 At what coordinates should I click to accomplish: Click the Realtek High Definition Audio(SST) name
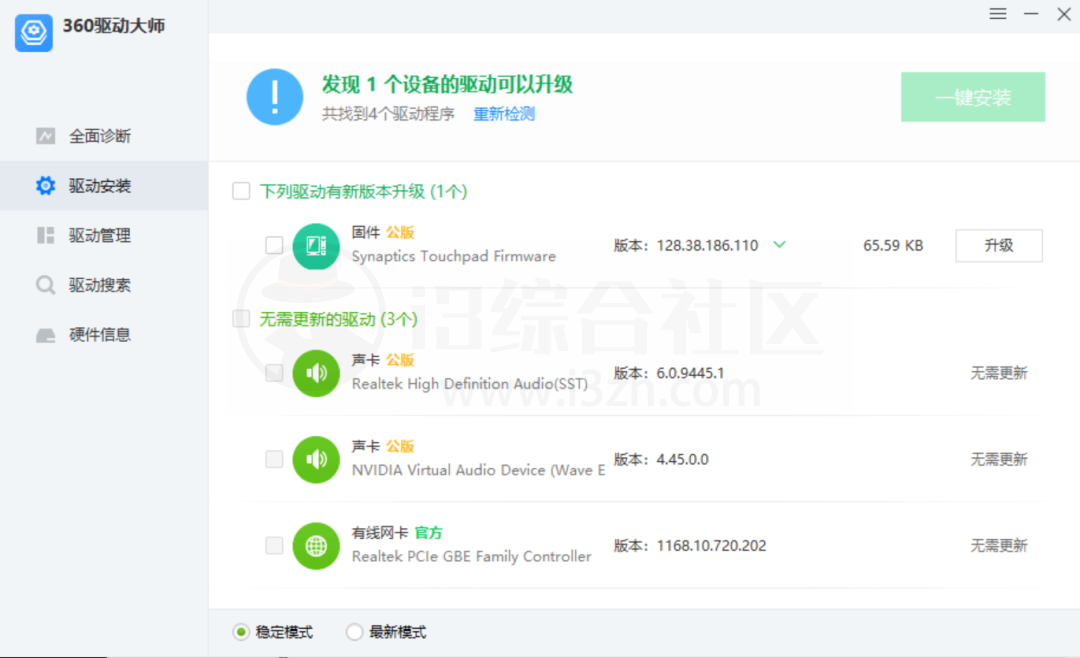pyautogui.click(x=470, y=384)
